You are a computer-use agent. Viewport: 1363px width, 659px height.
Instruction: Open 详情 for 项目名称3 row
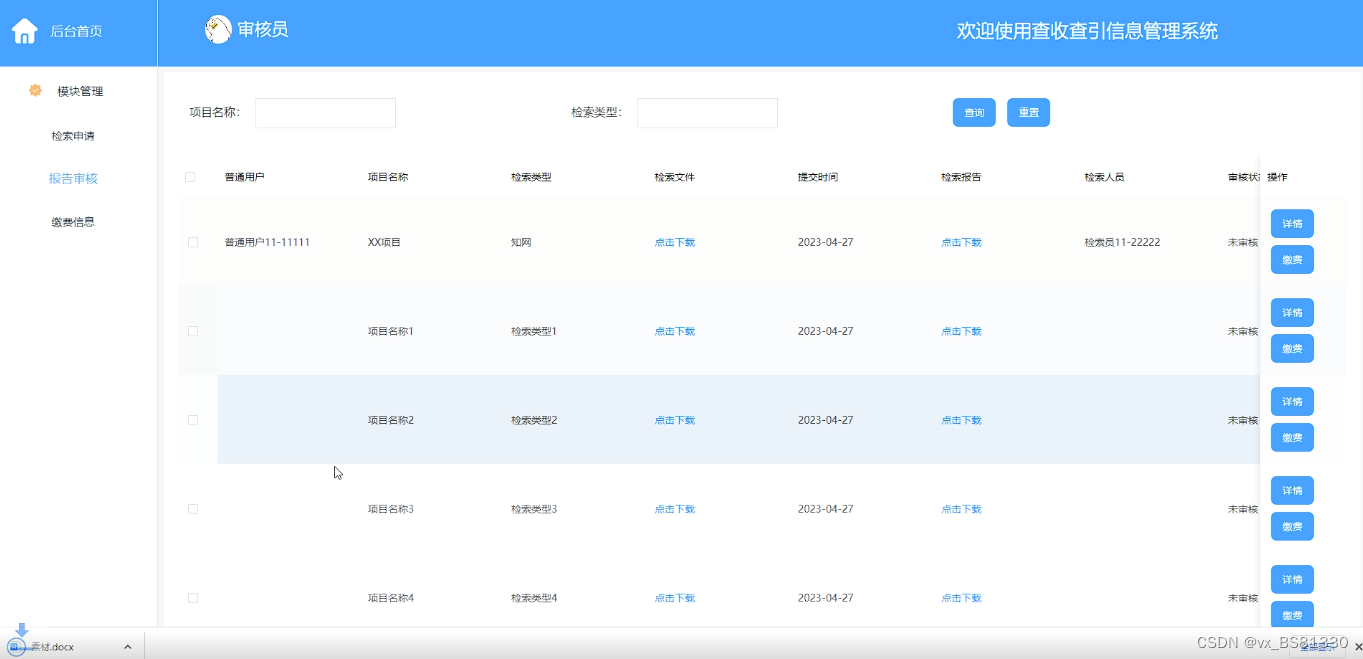(1292, 491)
